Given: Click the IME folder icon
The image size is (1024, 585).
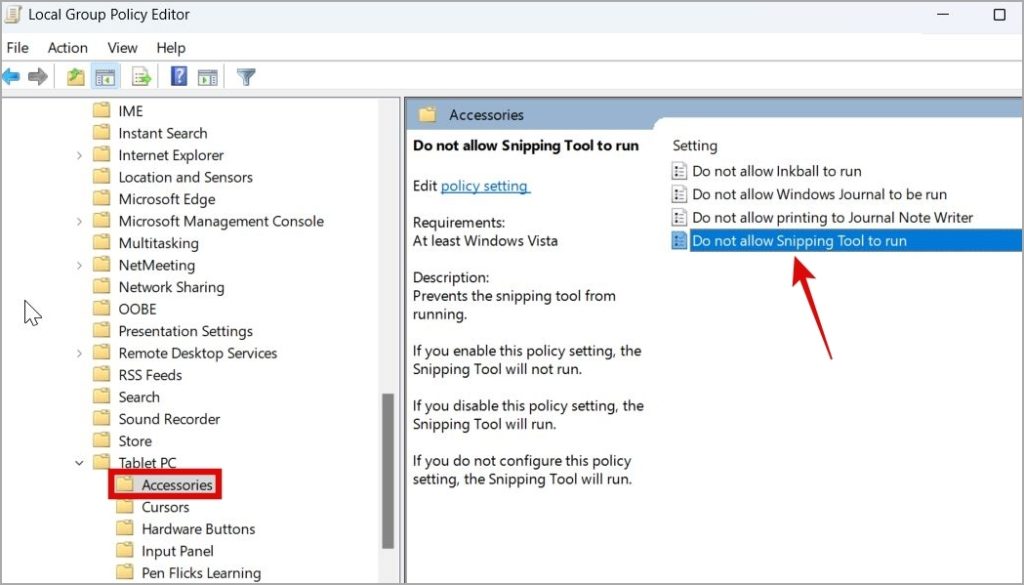Looking at the screenshot, I should pyautogui.click(x=101, y=110).
